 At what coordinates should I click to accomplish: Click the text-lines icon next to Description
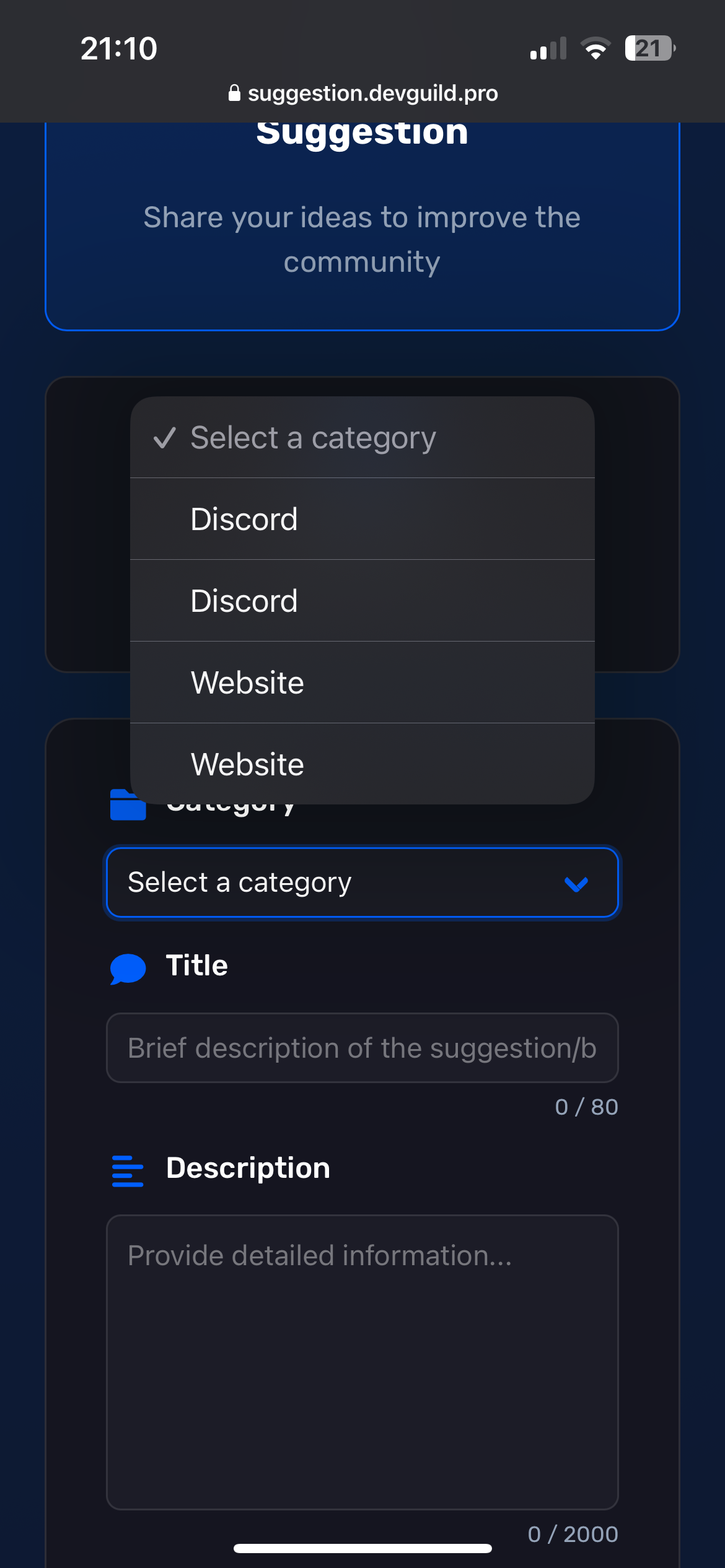pyautogui.click(x=128, y=1170)
